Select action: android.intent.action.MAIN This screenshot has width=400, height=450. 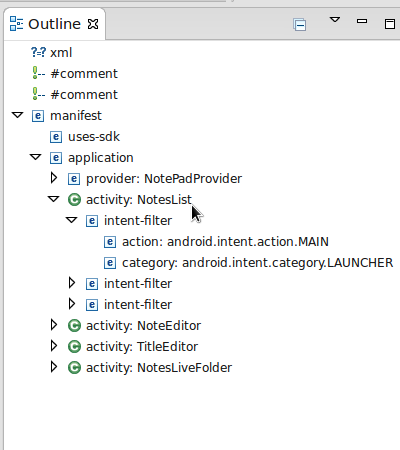coord(225,242)
